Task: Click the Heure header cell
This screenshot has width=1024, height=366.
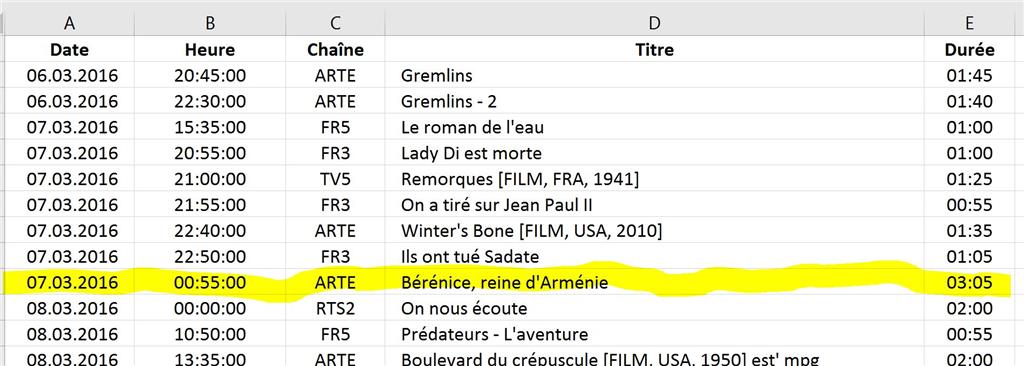Action: [210, 50]
